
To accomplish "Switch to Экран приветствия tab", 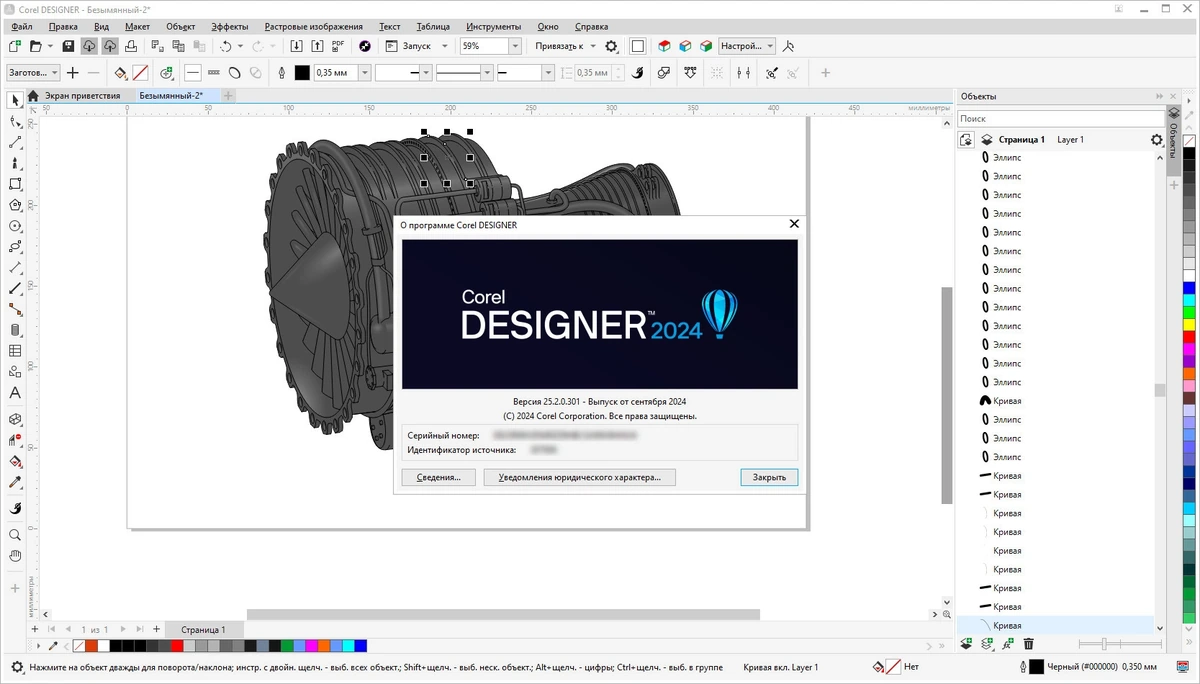I will coord(82,96).
